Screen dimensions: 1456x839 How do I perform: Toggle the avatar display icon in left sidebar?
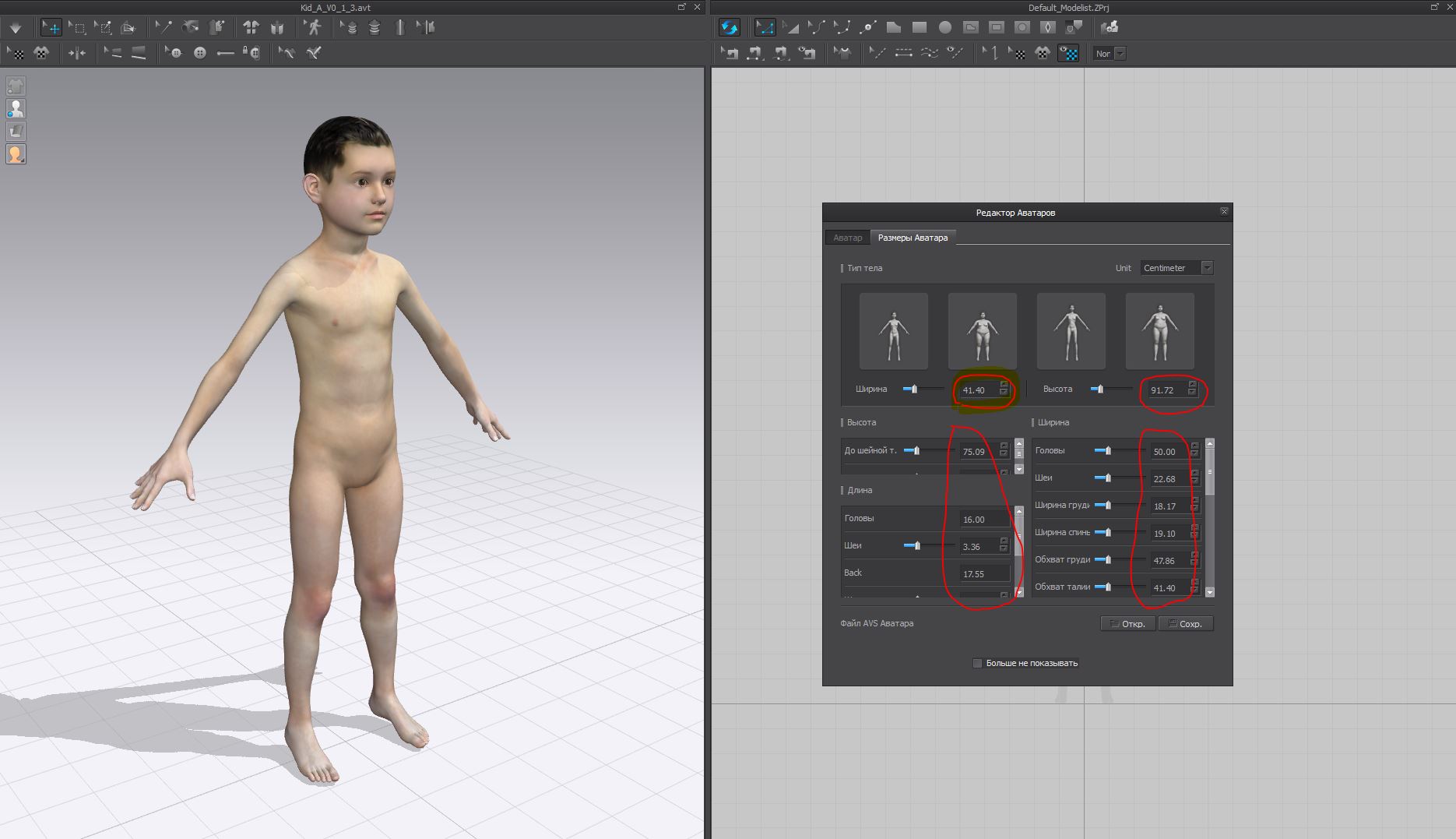click(x=16, y=108)
